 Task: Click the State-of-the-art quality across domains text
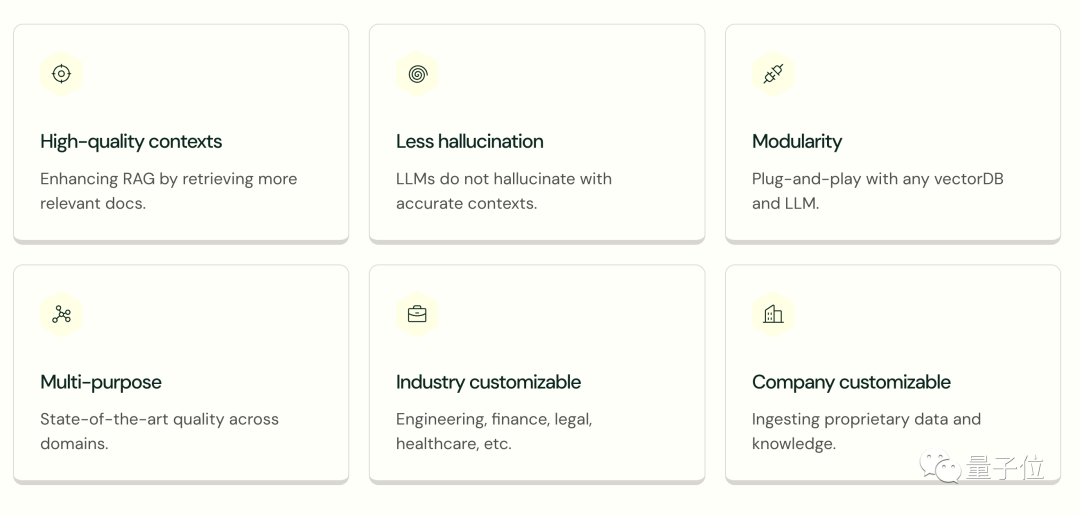[x=159, y=432]
